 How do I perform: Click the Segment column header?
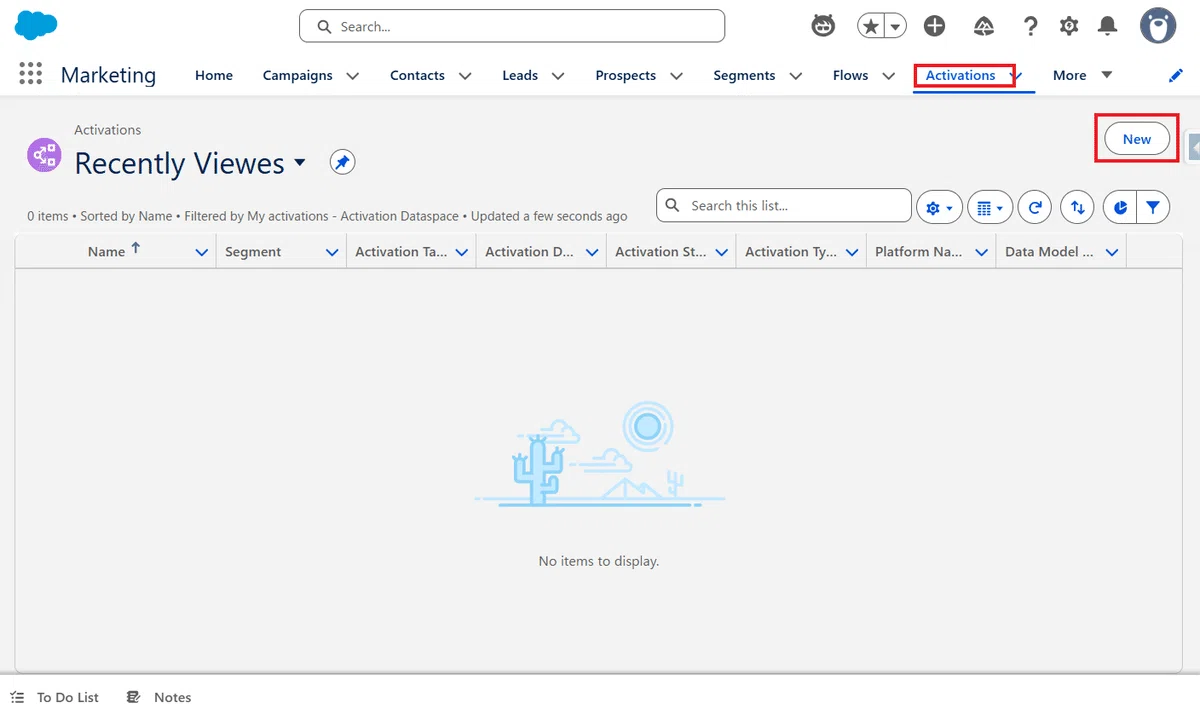click(x=253, y=252)
